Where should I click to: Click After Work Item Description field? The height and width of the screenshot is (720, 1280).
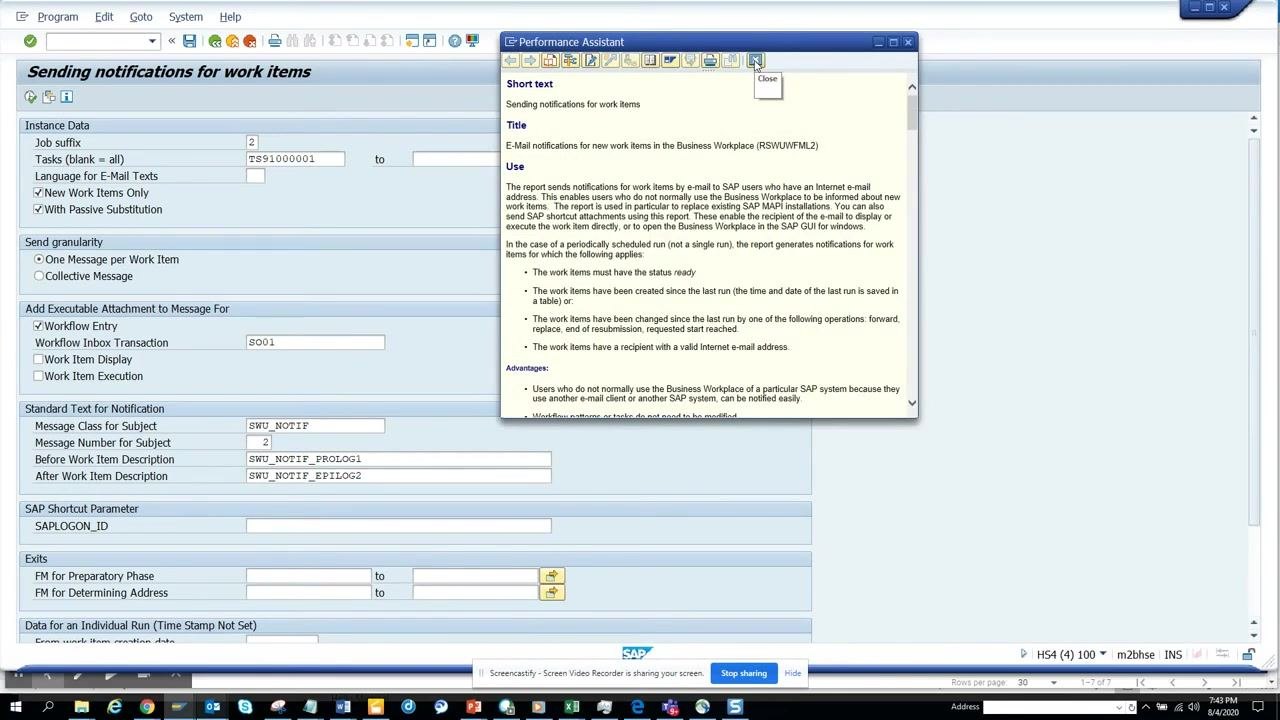pos(398,476)
